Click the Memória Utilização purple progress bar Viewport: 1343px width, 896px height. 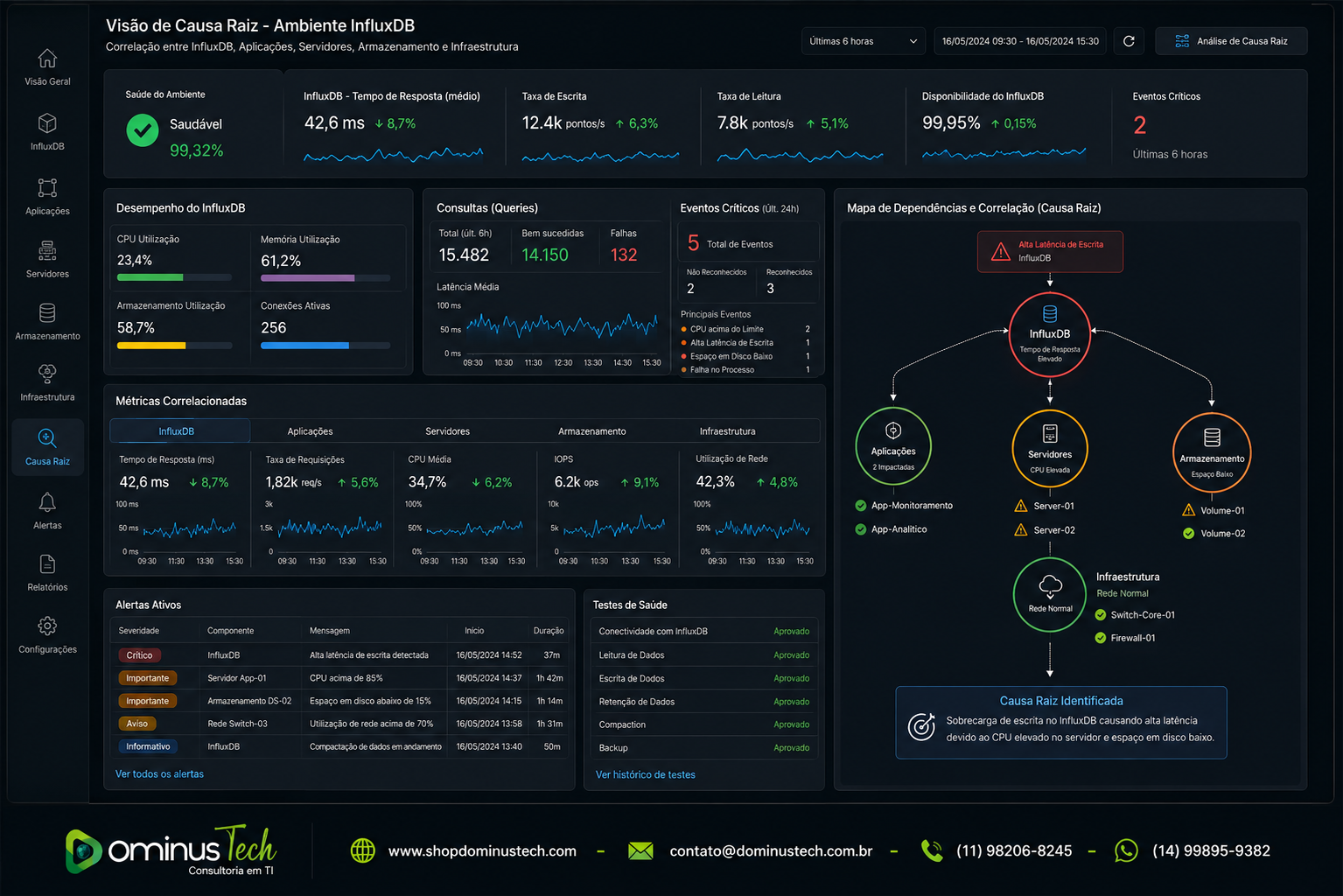[325, 278]
